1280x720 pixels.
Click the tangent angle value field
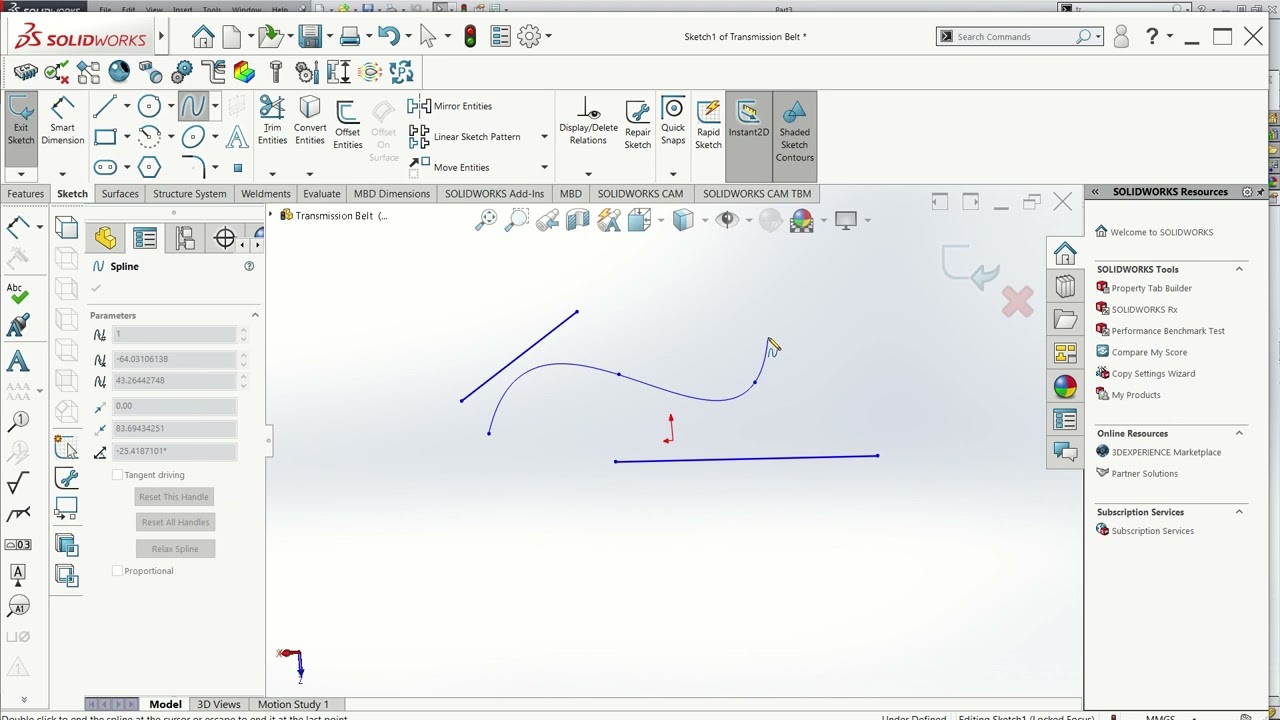pos(174,451)
